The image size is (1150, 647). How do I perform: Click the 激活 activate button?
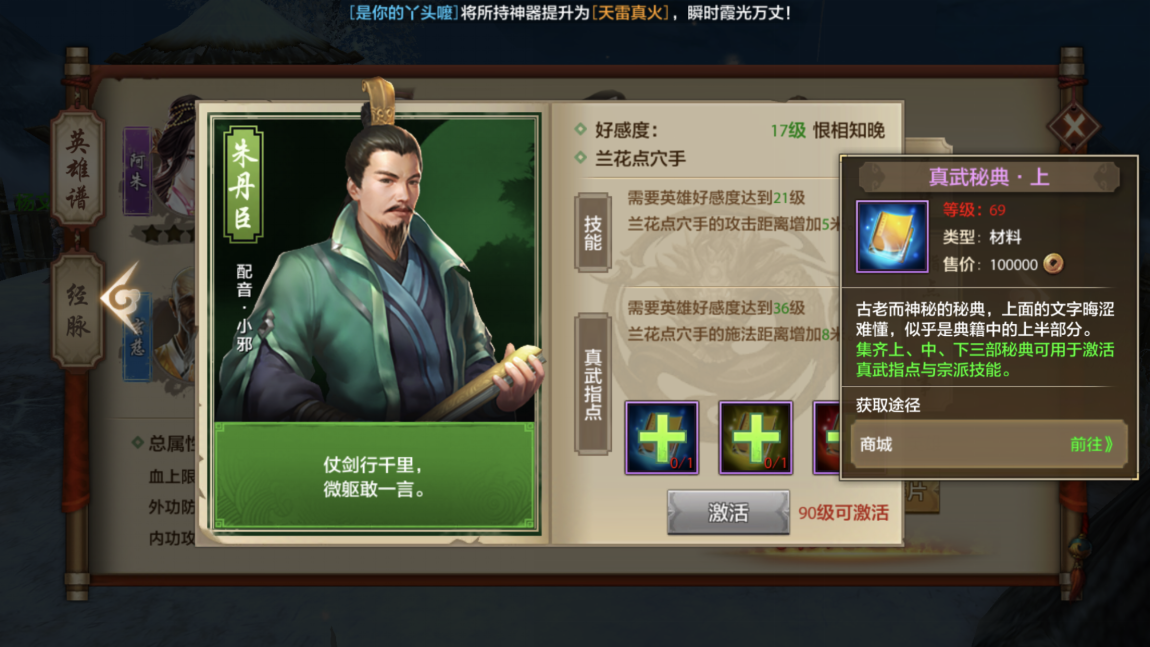pos(728,512)
